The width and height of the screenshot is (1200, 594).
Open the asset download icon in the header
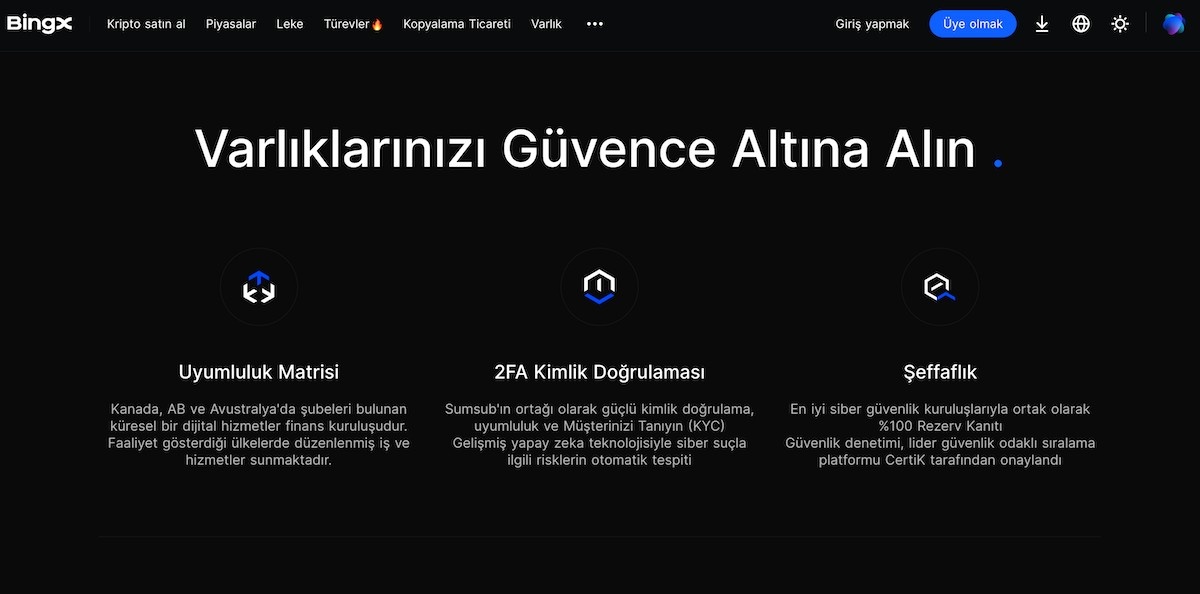(1041, 23)
